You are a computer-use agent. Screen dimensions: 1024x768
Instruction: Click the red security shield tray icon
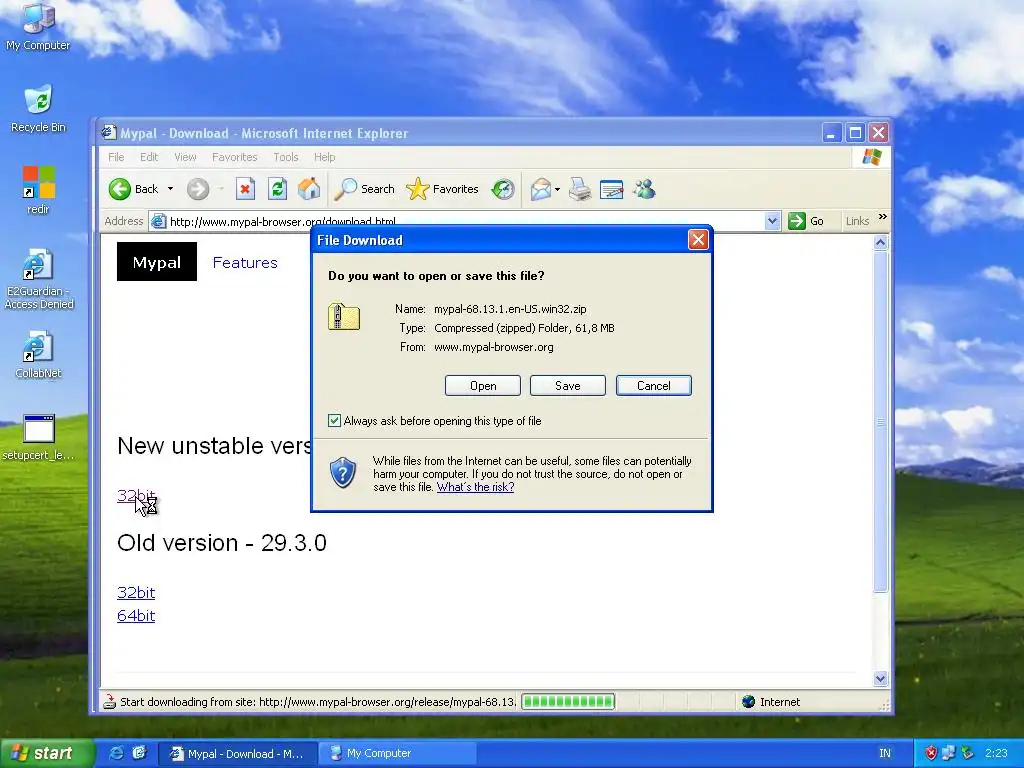[931, 753]
